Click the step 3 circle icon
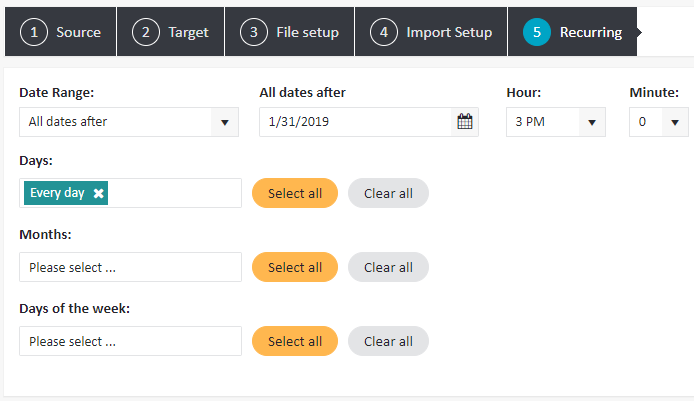Viewport: 694px width, 401px height. pyautogui.click(x=254, y=32)
